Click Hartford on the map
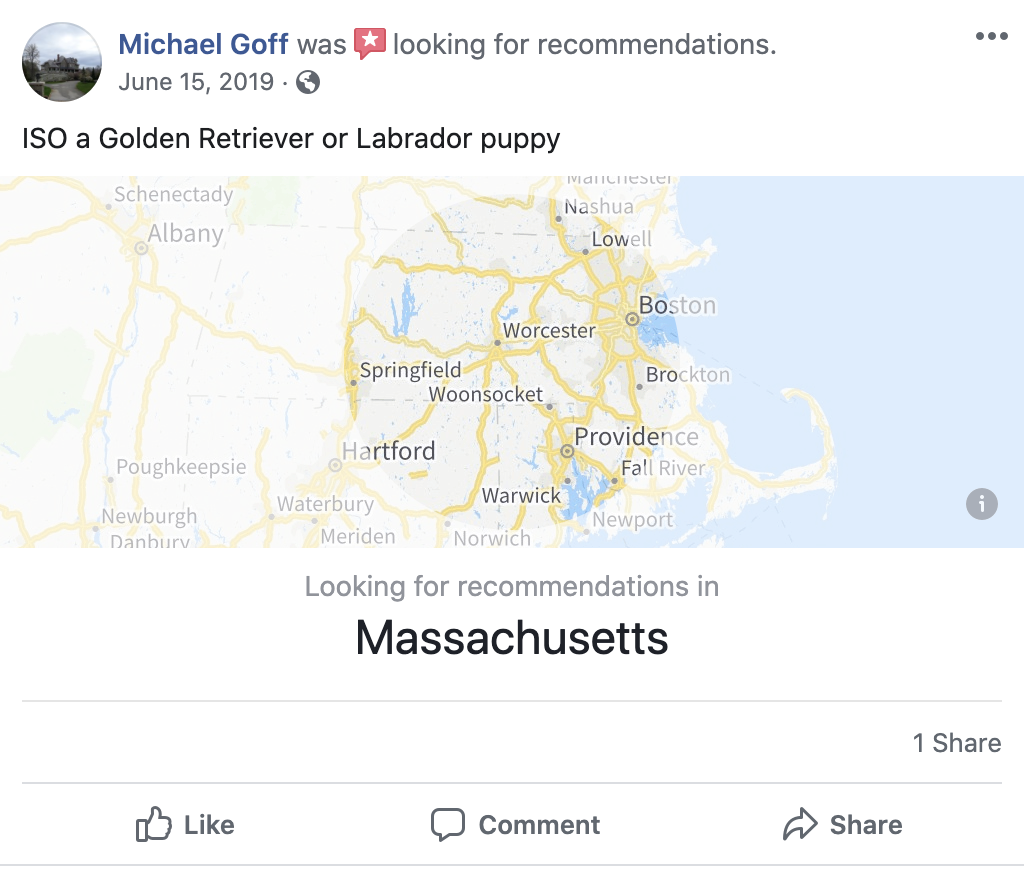1024x880 pixels. pos(389,451)
